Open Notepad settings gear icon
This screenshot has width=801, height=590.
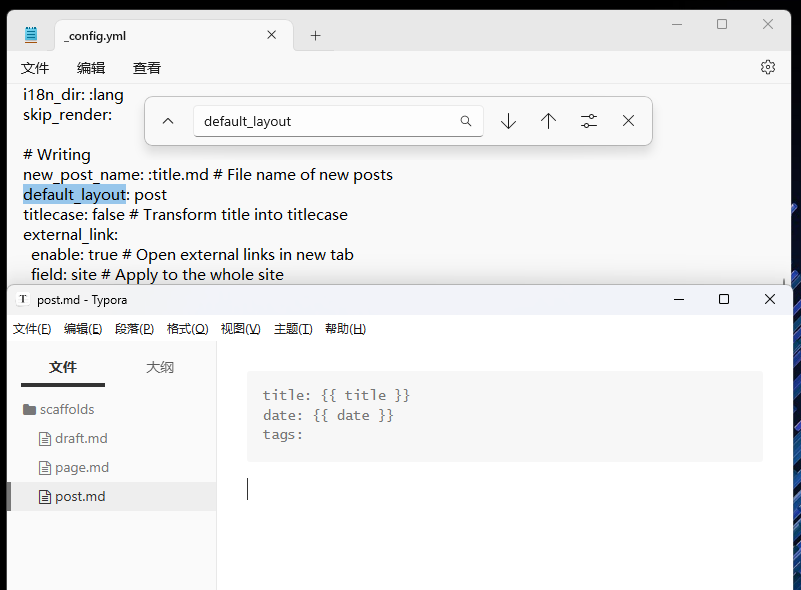tap(767, 67)
